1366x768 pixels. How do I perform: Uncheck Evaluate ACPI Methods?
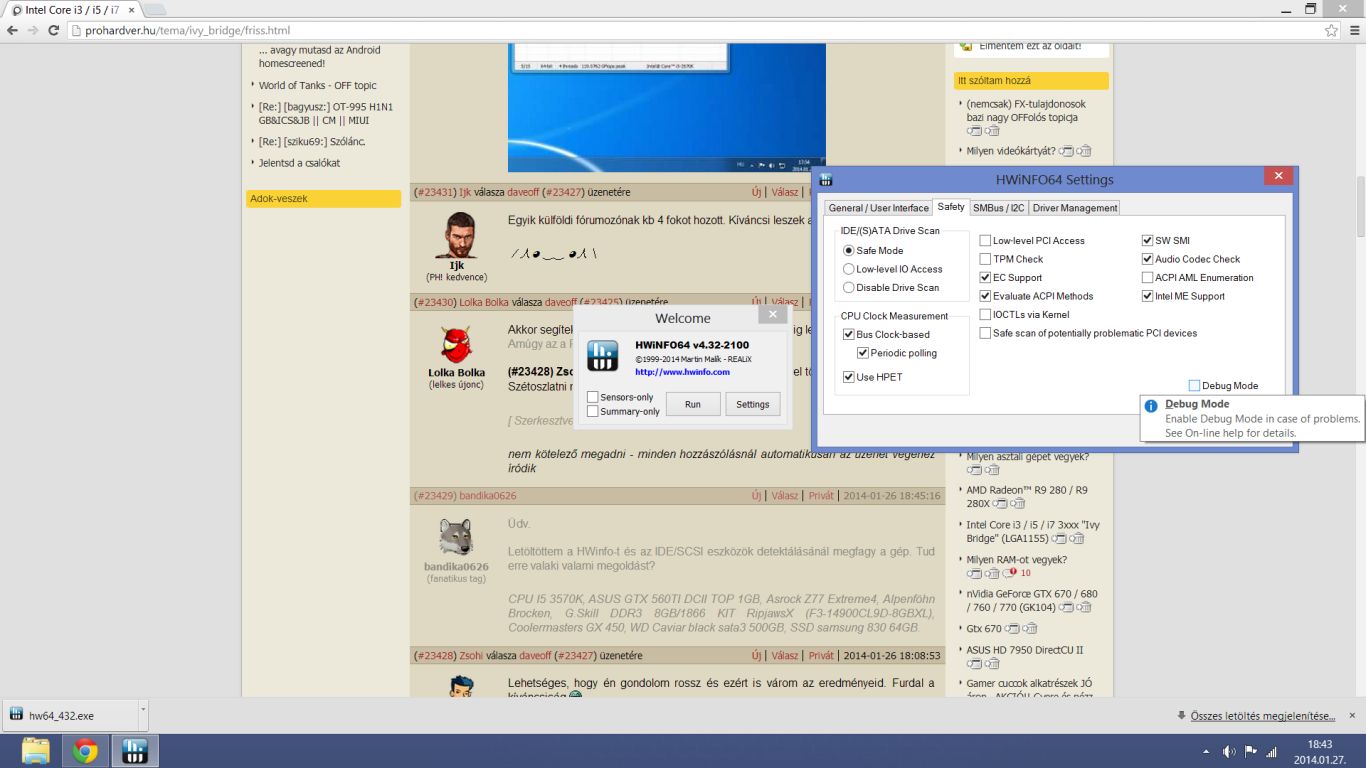click(x=985, y=296)
